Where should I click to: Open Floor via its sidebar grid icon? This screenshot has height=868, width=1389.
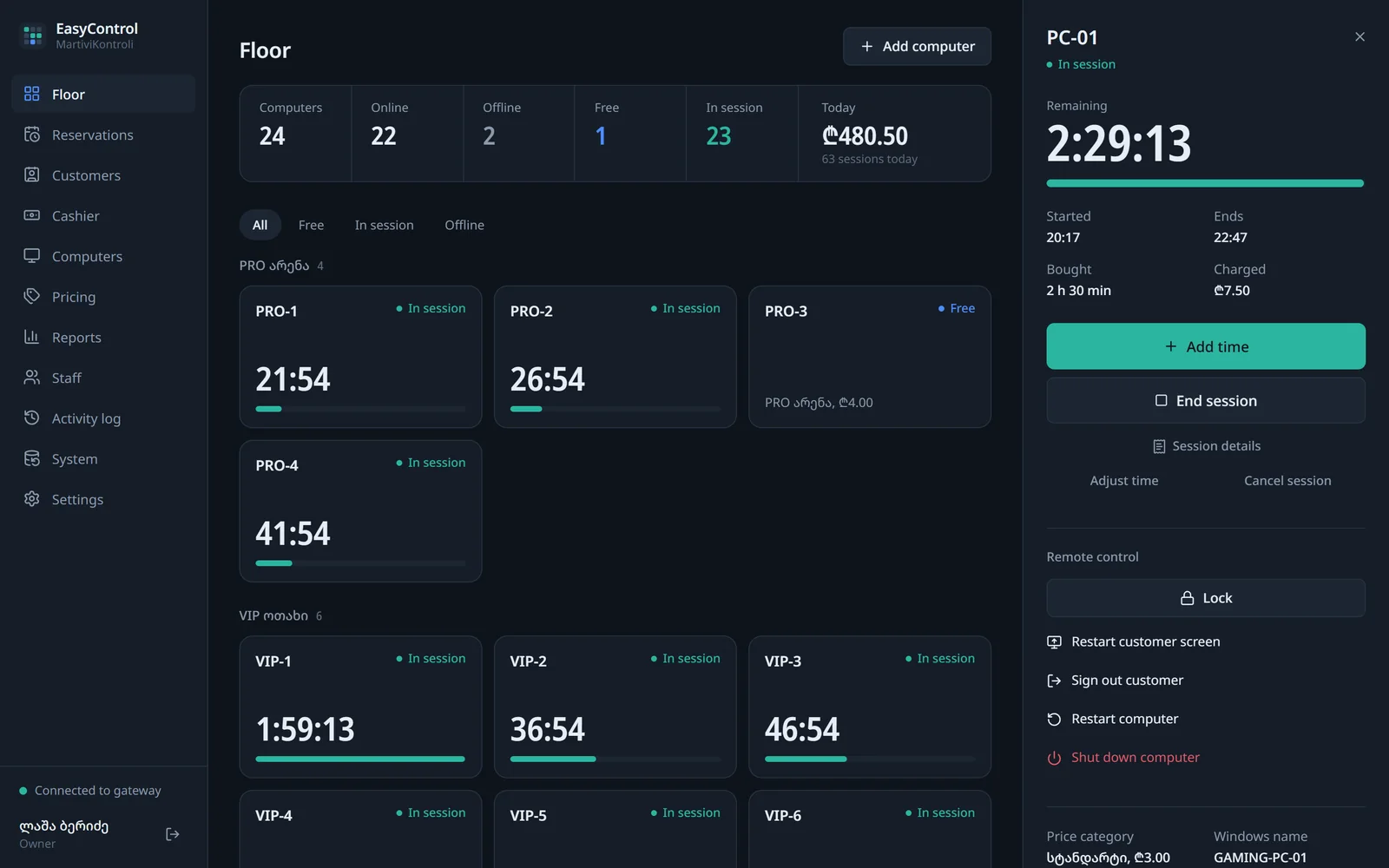point(32,94)
